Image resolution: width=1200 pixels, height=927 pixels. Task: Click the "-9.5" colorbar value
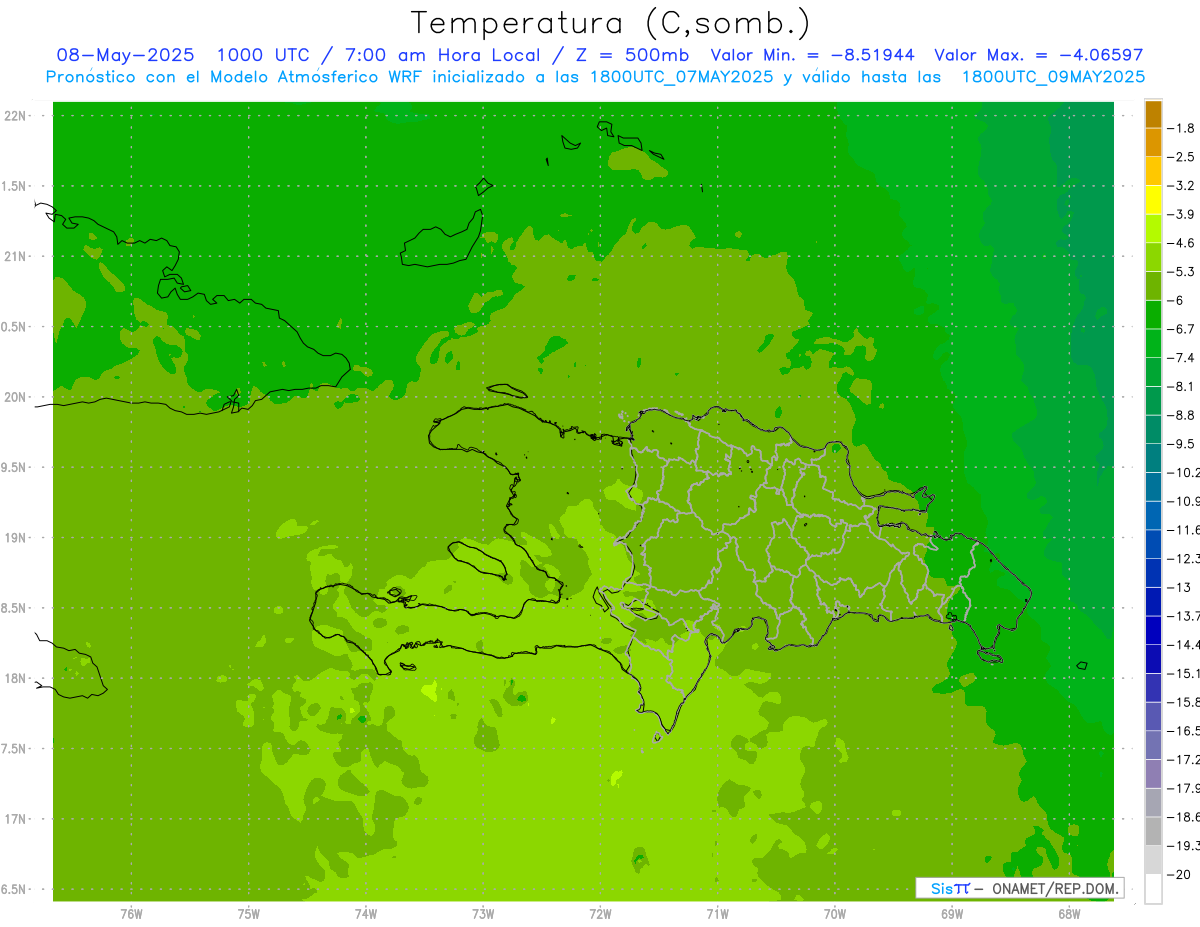tap(1181, 444)
